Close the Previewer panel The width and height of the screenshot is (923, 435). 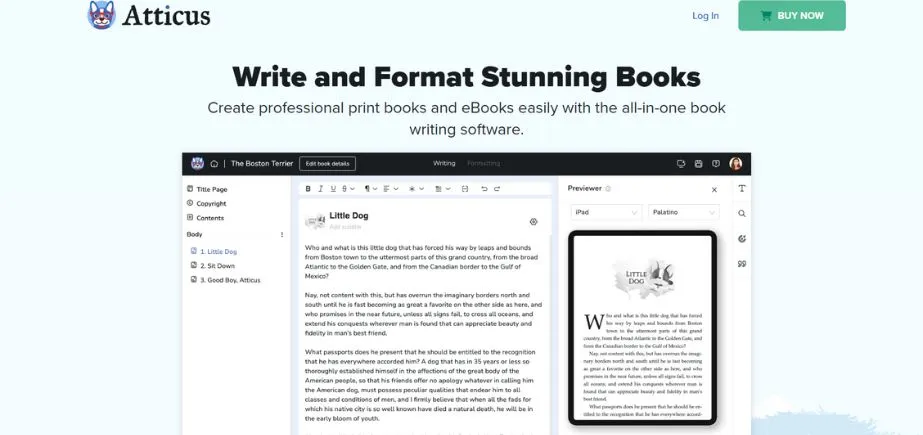click(x=714, y=190)
